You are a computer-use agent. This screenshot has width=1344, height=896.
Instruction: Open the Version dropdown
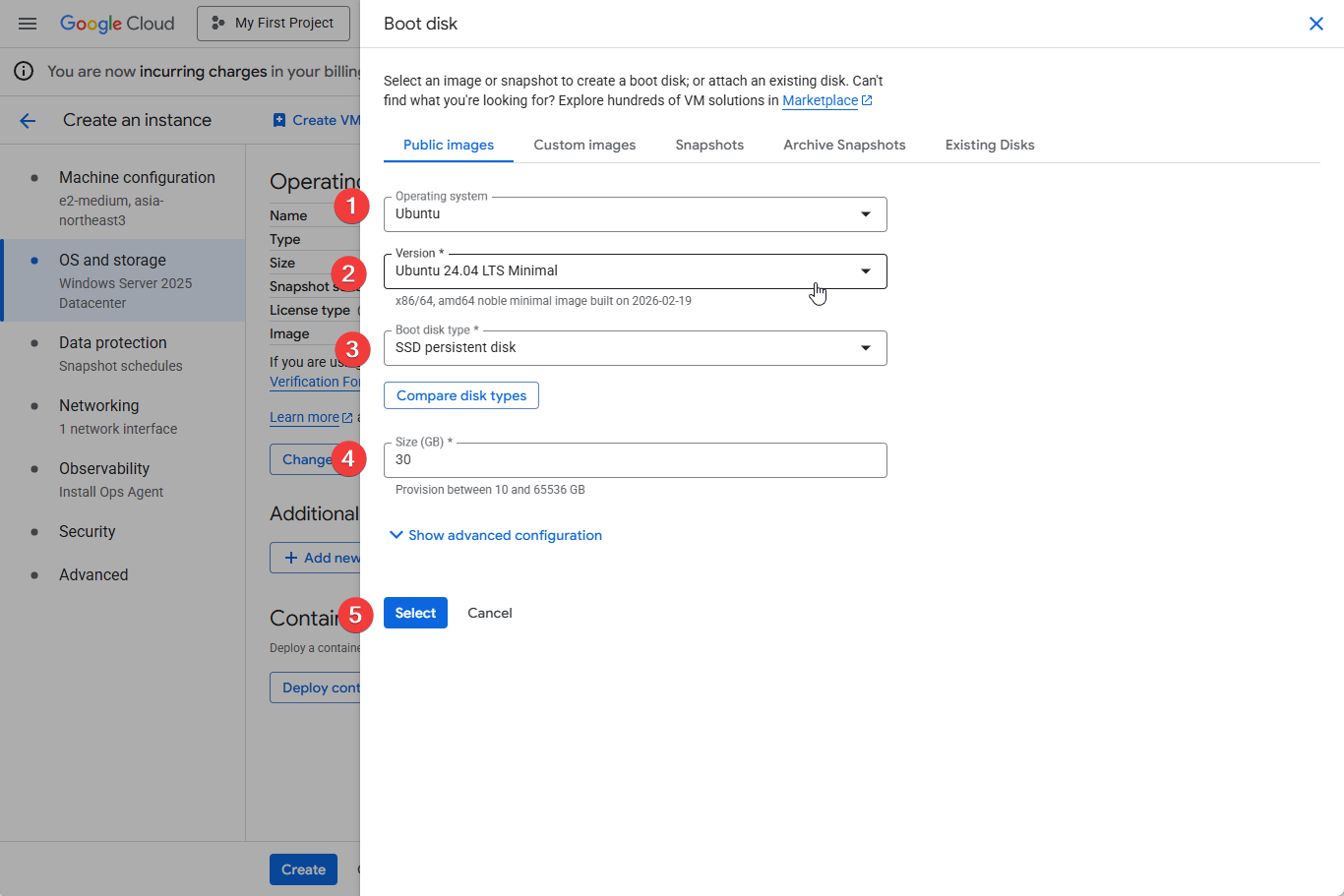635,271
